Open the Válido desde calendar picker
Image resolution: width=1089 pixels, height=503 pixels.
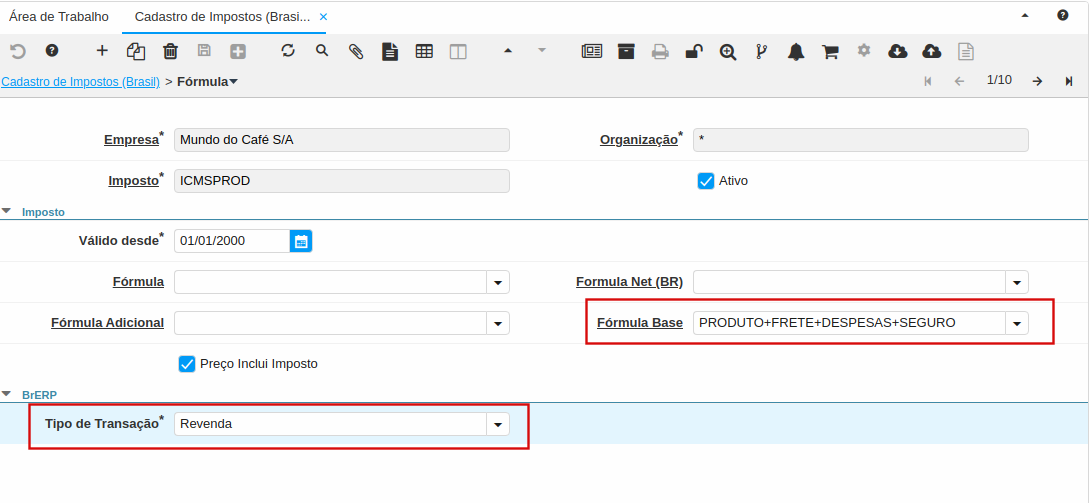point(301,241)
